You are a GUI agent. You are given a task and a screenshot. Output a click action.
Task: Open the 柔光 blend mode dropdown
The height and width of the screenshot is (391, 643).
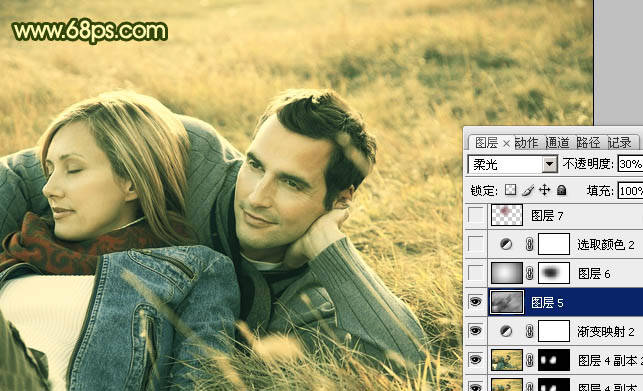click(513, 165)
